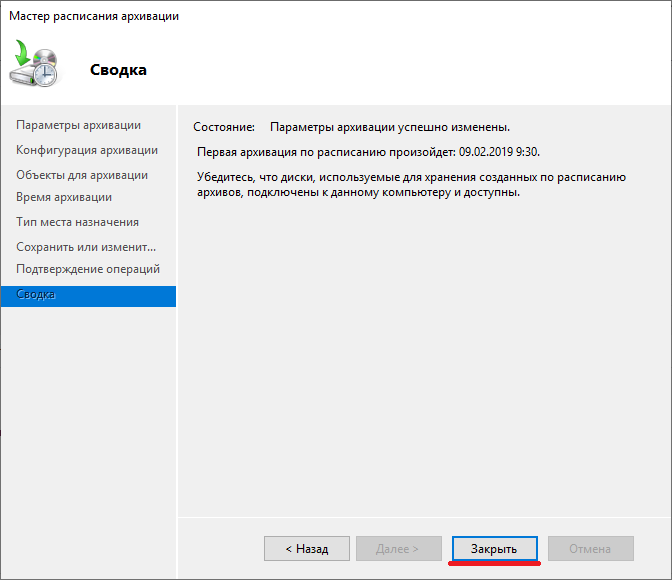672x580 pixels.
Task: Select the Тип места назначения step
Action: point(78,222)
